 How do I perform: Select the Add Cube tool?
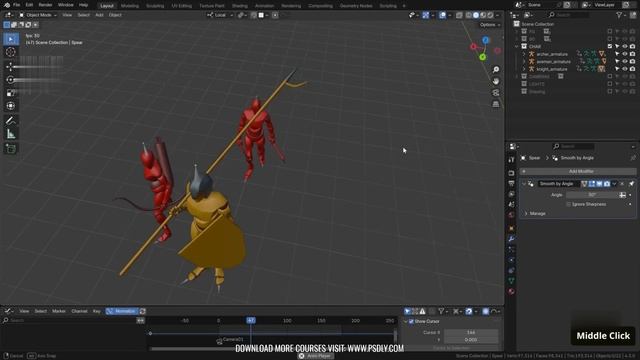point(11,149)
